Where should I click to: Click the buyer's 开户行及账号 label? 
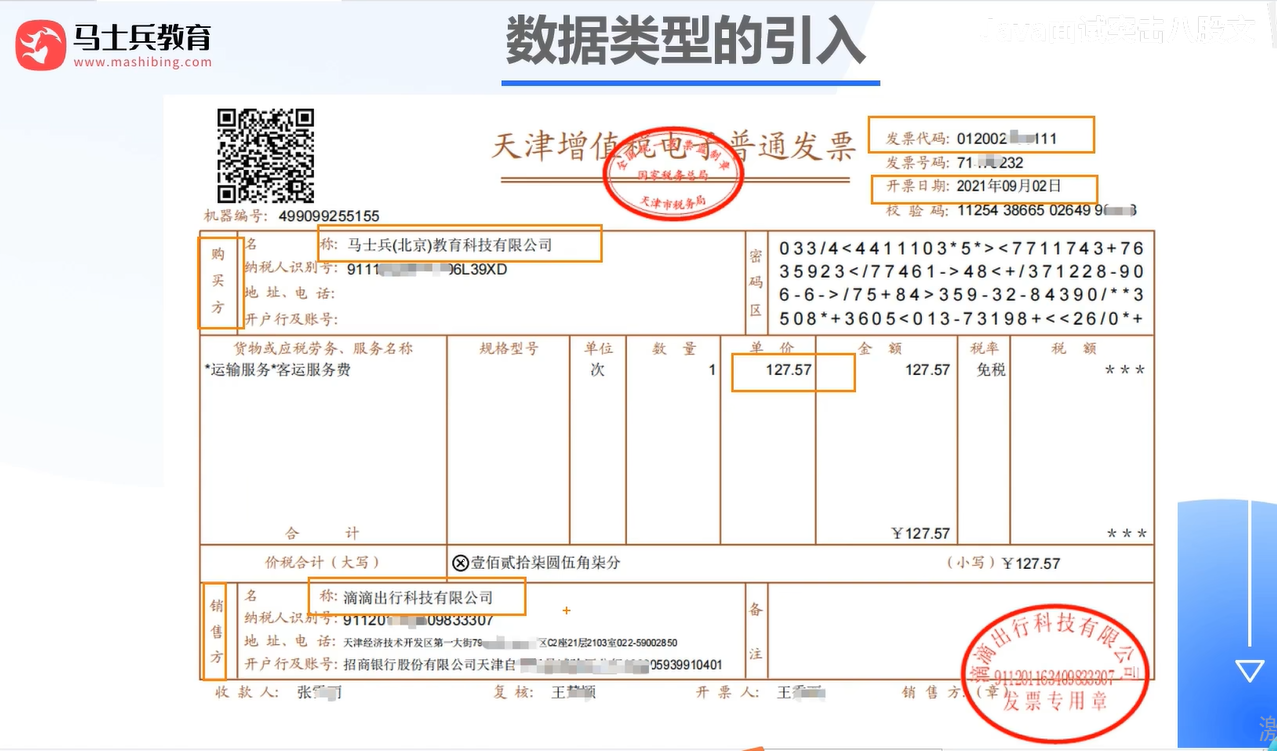tap(291, 319)
